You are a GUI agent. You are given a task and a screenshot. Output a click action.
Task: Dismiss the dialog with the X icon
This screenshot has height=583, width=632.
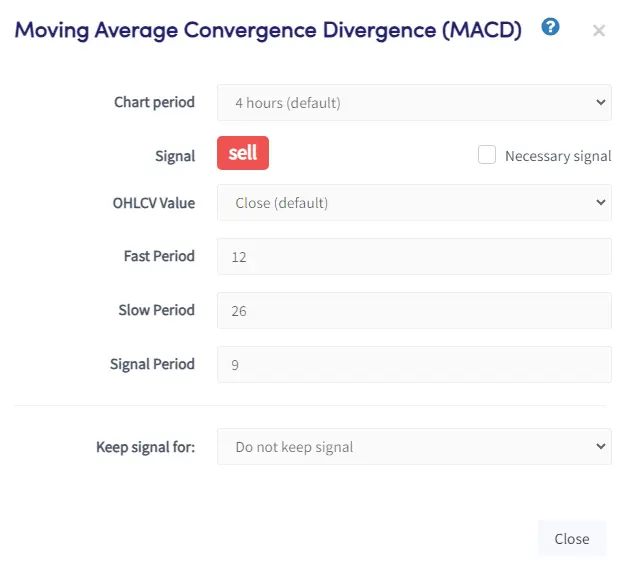coord(599,31)
